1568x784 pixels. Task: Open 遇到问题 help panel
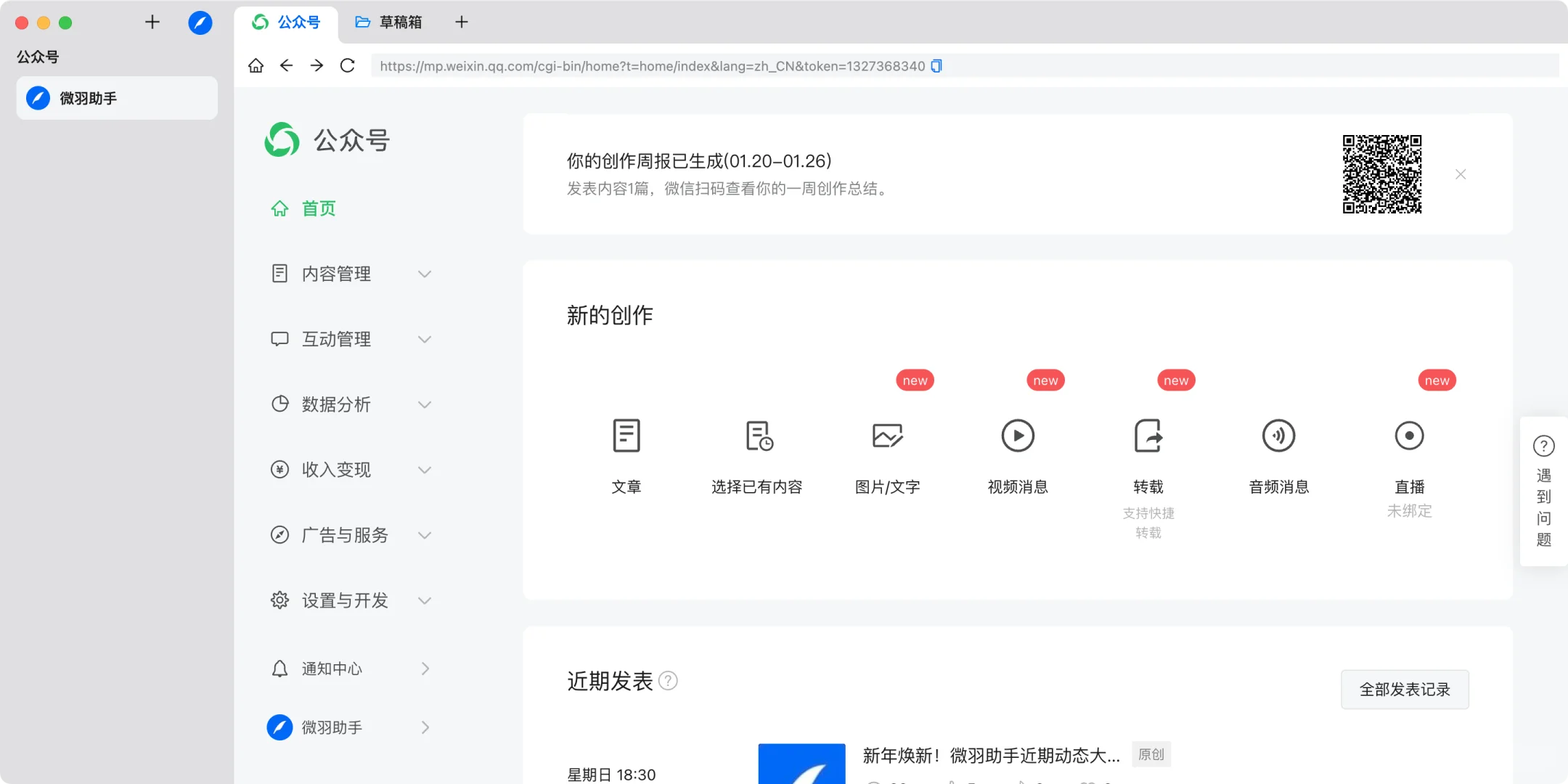1543,494
